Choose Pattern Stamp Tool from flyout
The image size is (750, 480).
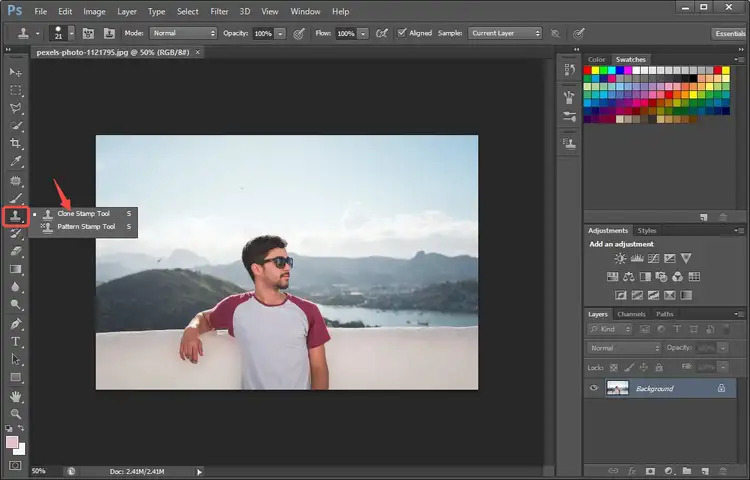[83, 227]
